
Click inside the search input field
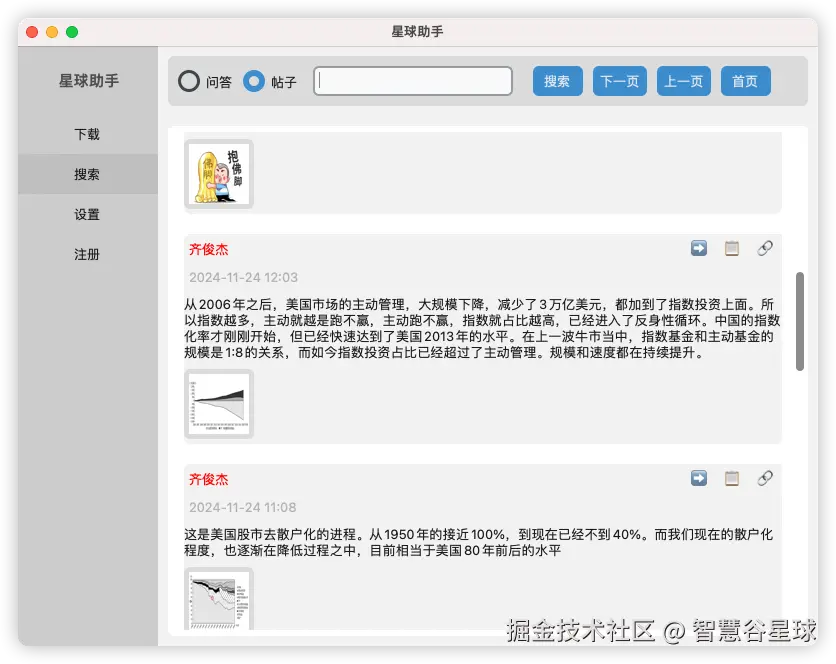coord(411,81)
